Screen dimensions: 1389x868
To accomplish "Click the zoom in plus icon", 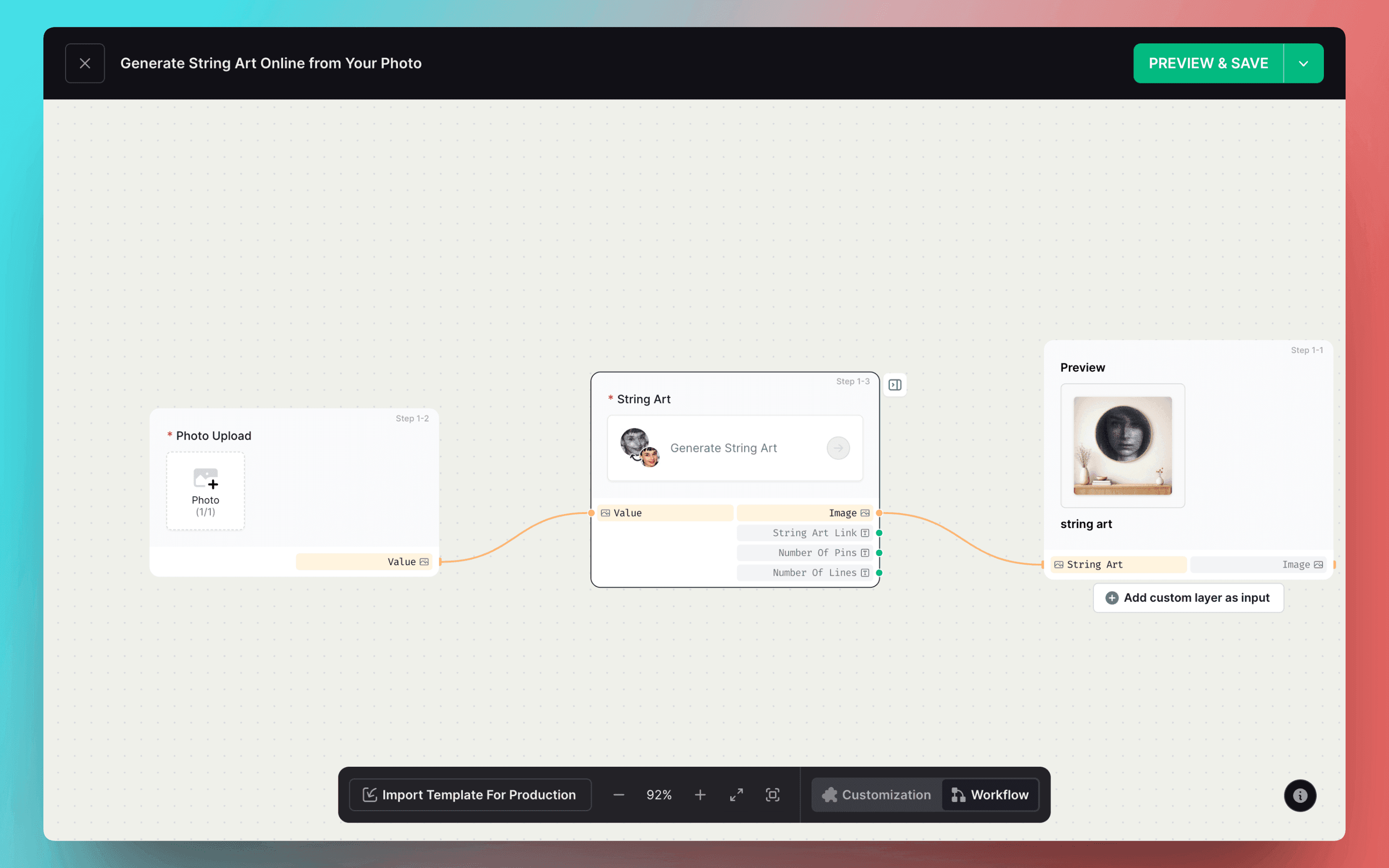I will 700,795.
